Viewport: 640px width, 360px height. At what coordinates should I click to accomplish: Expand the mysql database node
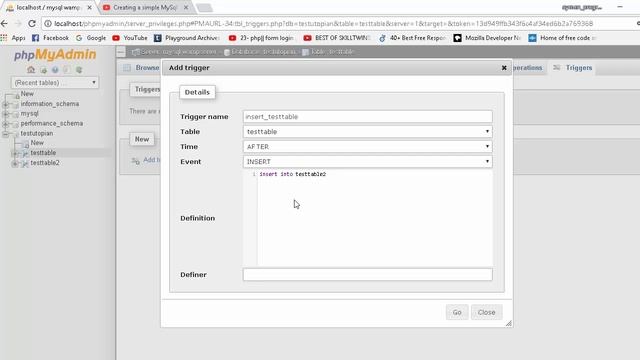coord(6,114)
